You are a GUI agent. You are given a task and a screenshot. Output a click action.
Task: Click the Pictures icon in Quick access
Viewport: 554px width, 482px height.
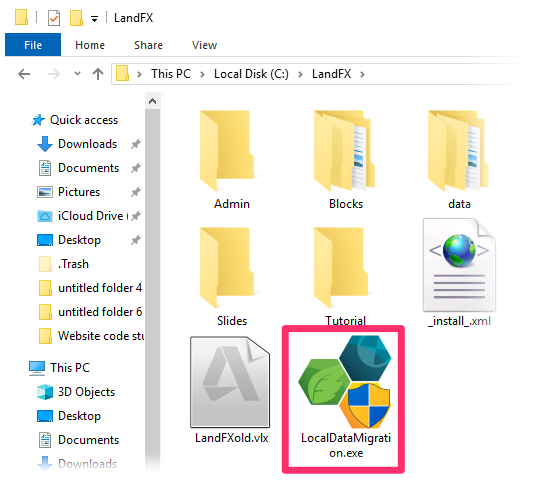coord(45,192)
